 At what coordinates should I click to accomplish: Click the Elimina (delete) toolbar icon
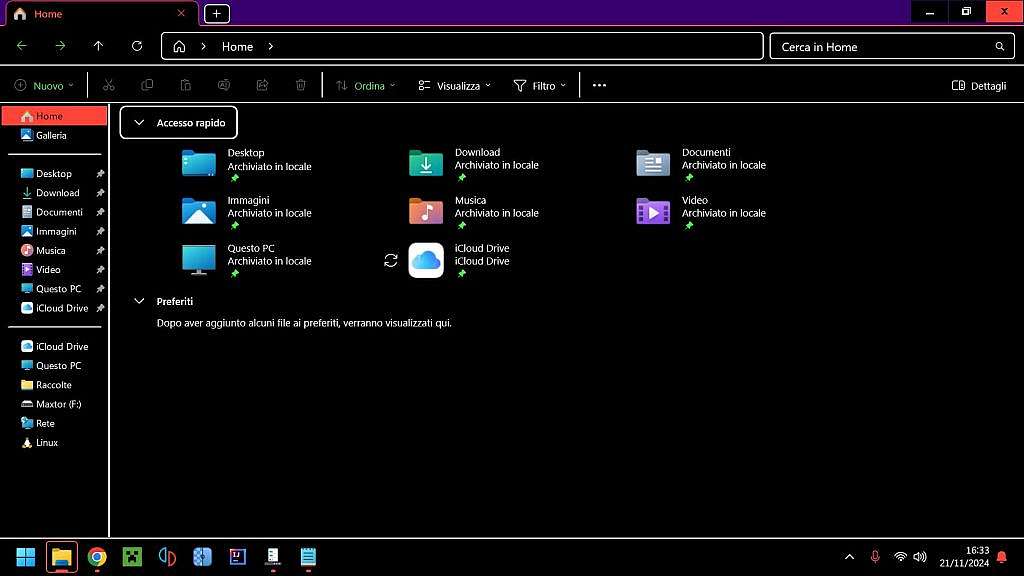[300, 85]
